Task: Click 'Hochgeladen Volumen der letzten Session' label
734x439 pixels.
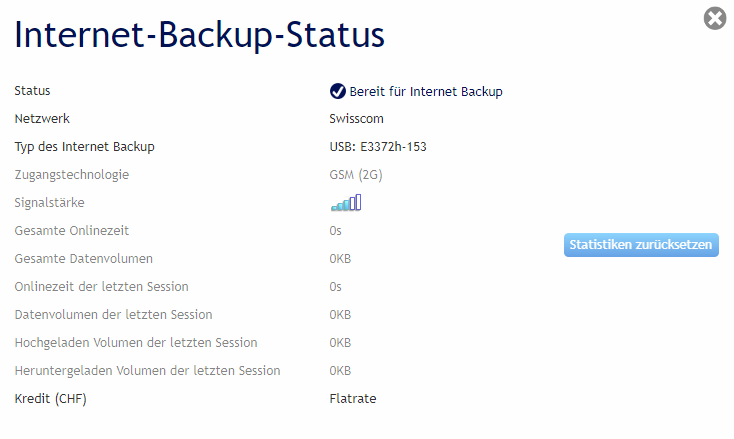Action: (136, 343)
